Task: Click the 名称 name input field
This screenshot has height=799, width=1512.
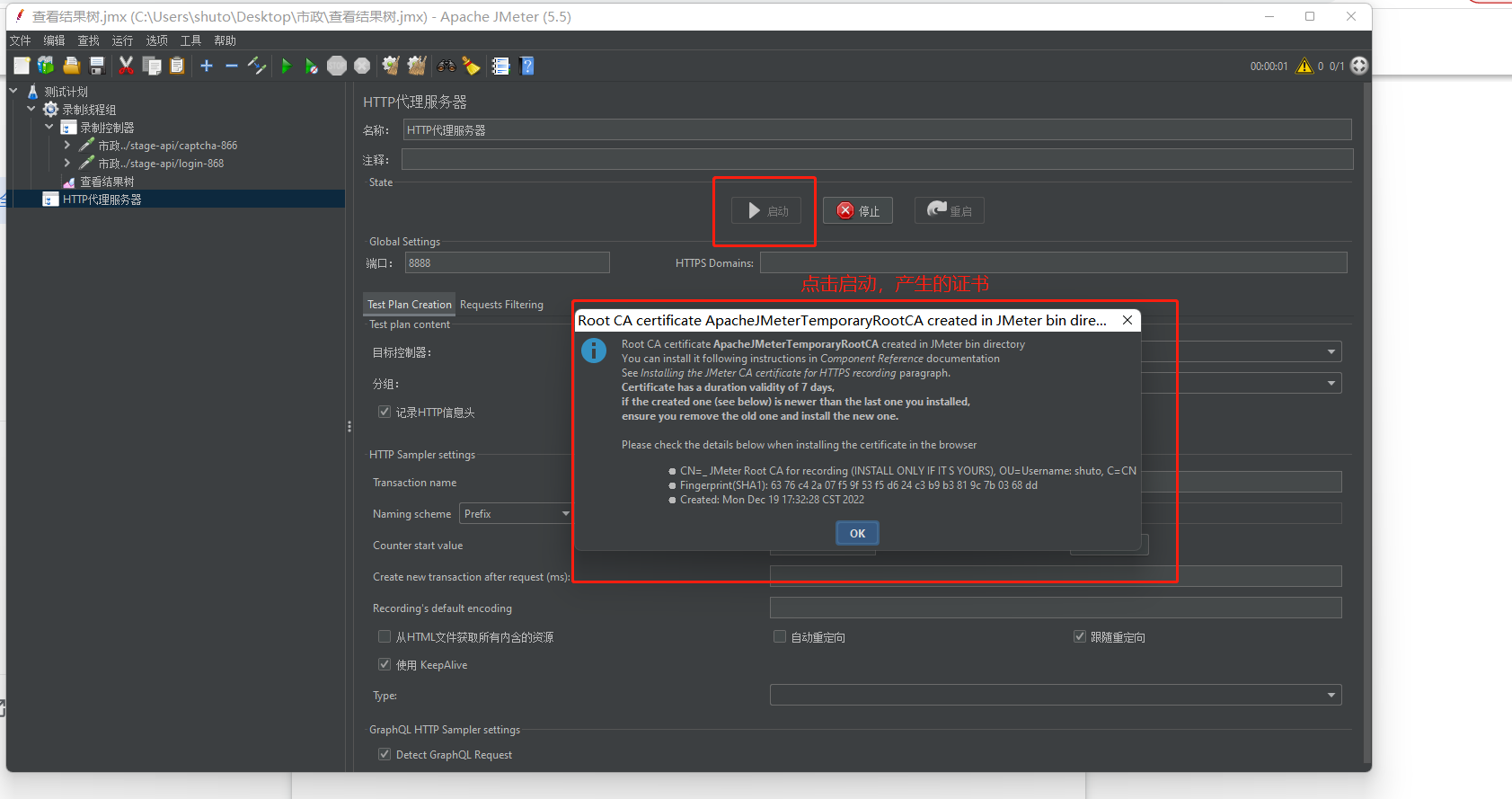Action: [x=877, y=129]
